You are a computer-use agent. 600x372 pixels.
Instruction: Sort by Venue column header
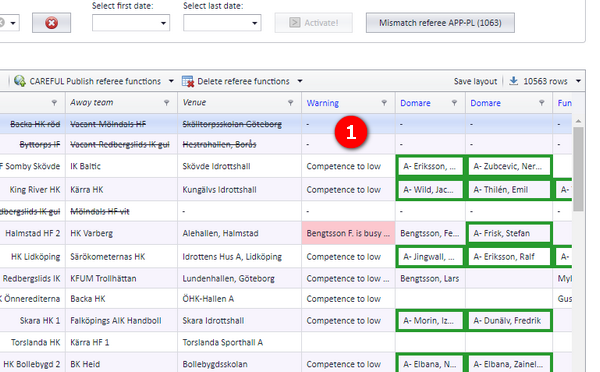coord(194,103)
